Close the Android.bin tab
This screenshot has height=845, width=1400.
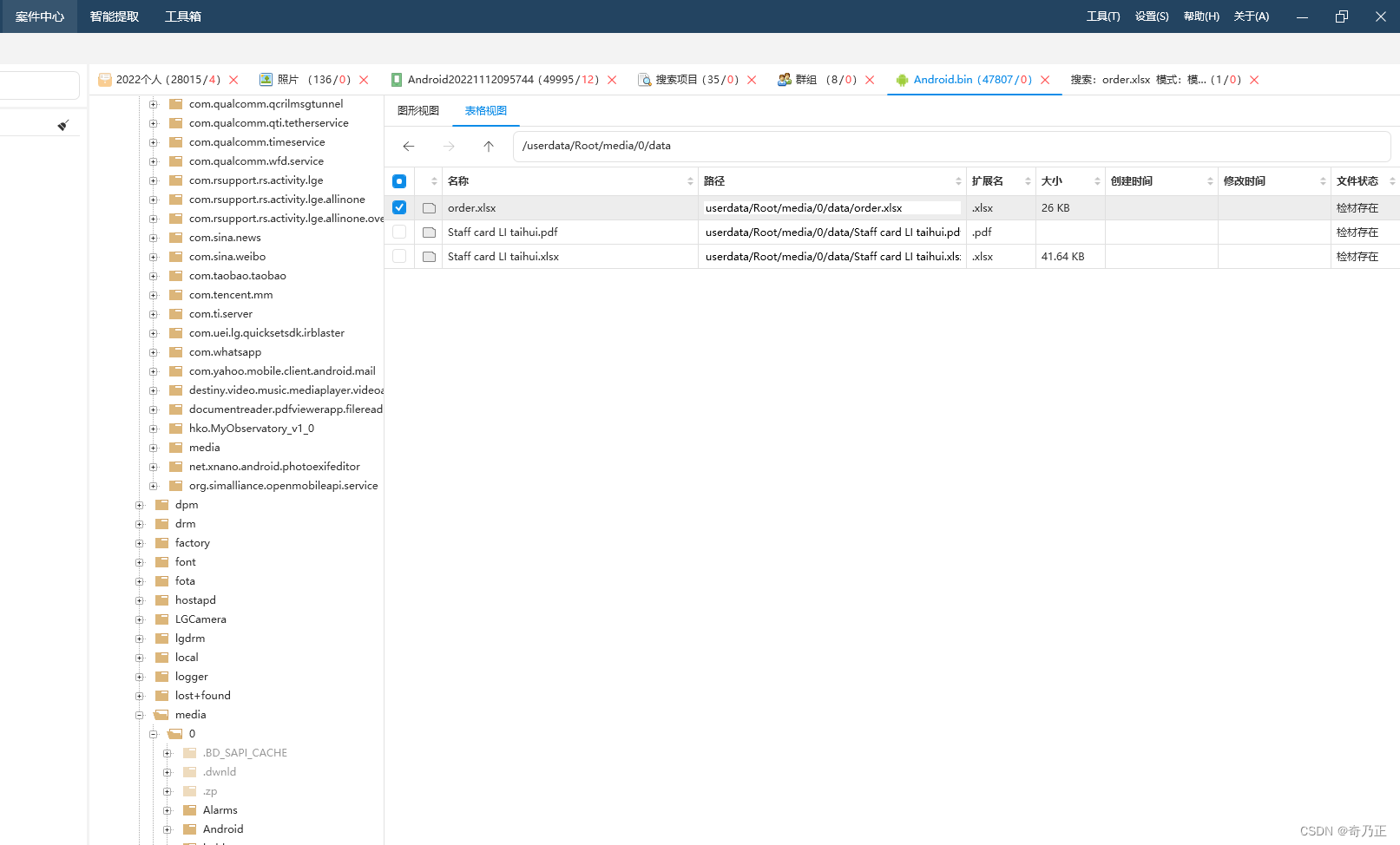1045,80
